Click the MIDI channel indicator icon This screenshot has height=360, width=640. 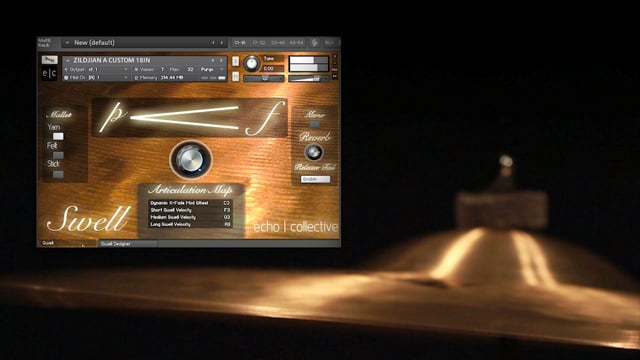point(66,78)
